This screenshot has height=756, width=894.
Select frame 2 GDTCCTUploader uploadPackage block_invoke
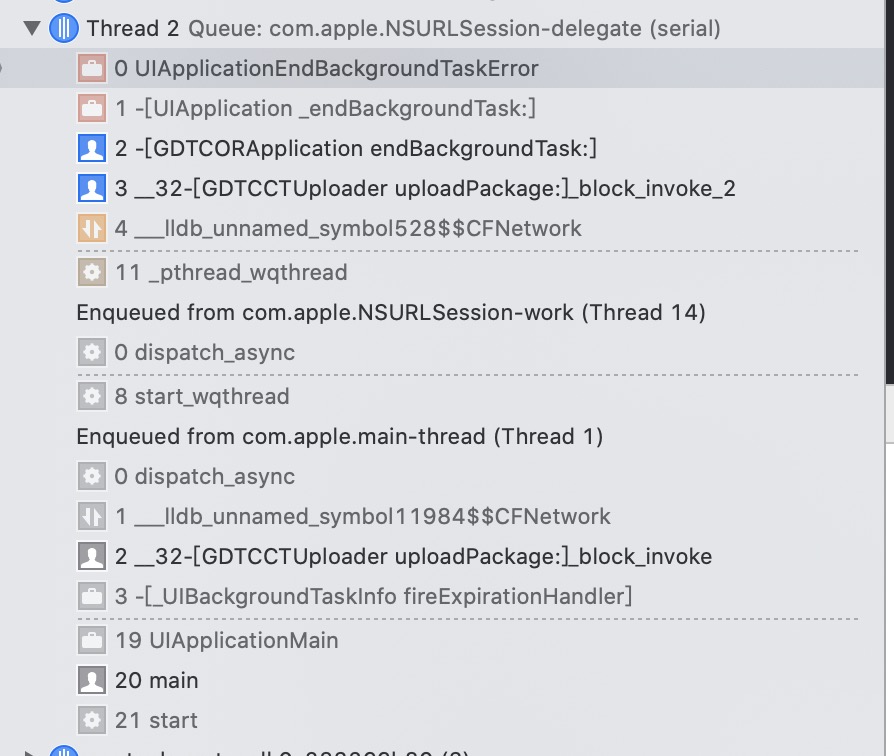pos(442,556)
